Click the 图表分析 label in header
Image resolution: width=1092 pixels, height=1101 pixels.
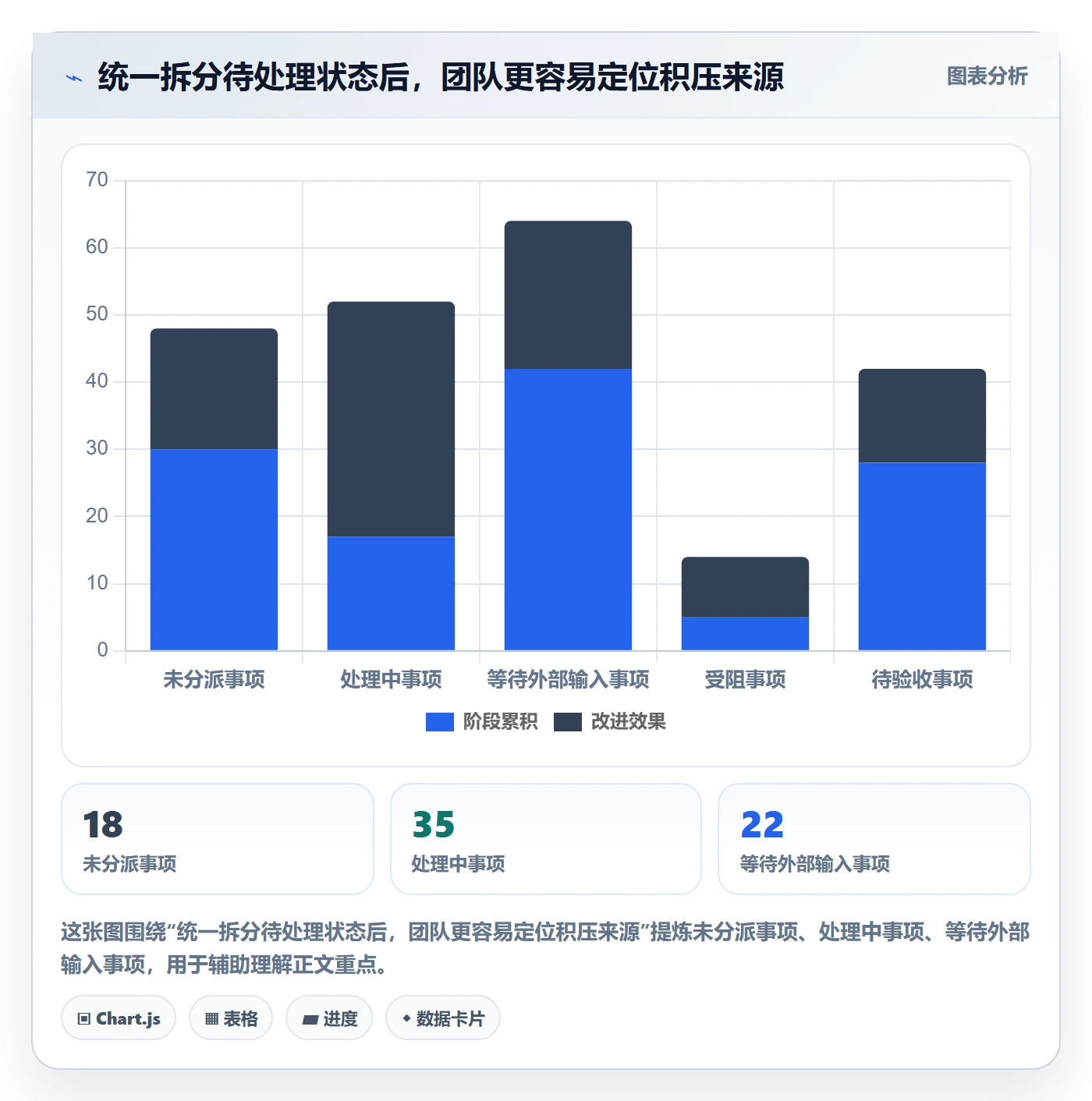coord(987,76)
